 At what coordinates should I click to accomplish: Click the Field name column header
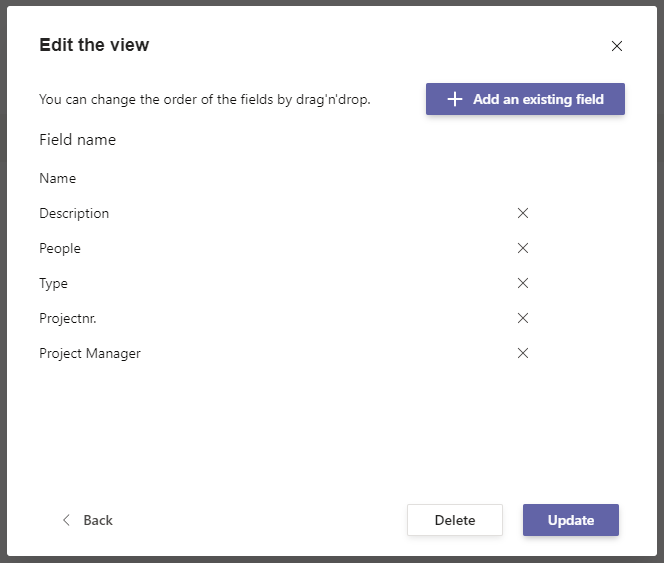(x=77, y=140)
